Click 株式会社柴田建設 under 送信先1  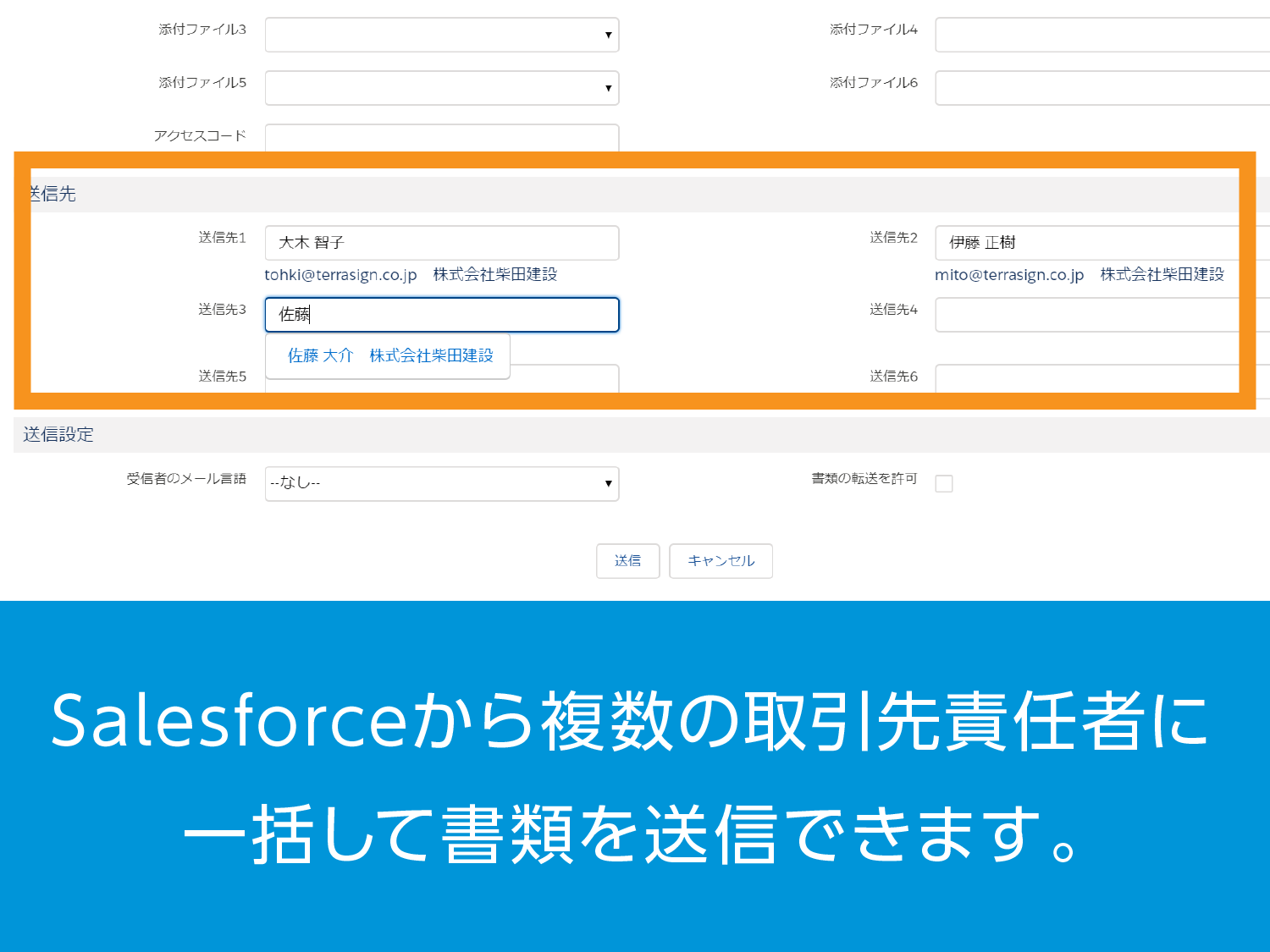pos(495,274)
